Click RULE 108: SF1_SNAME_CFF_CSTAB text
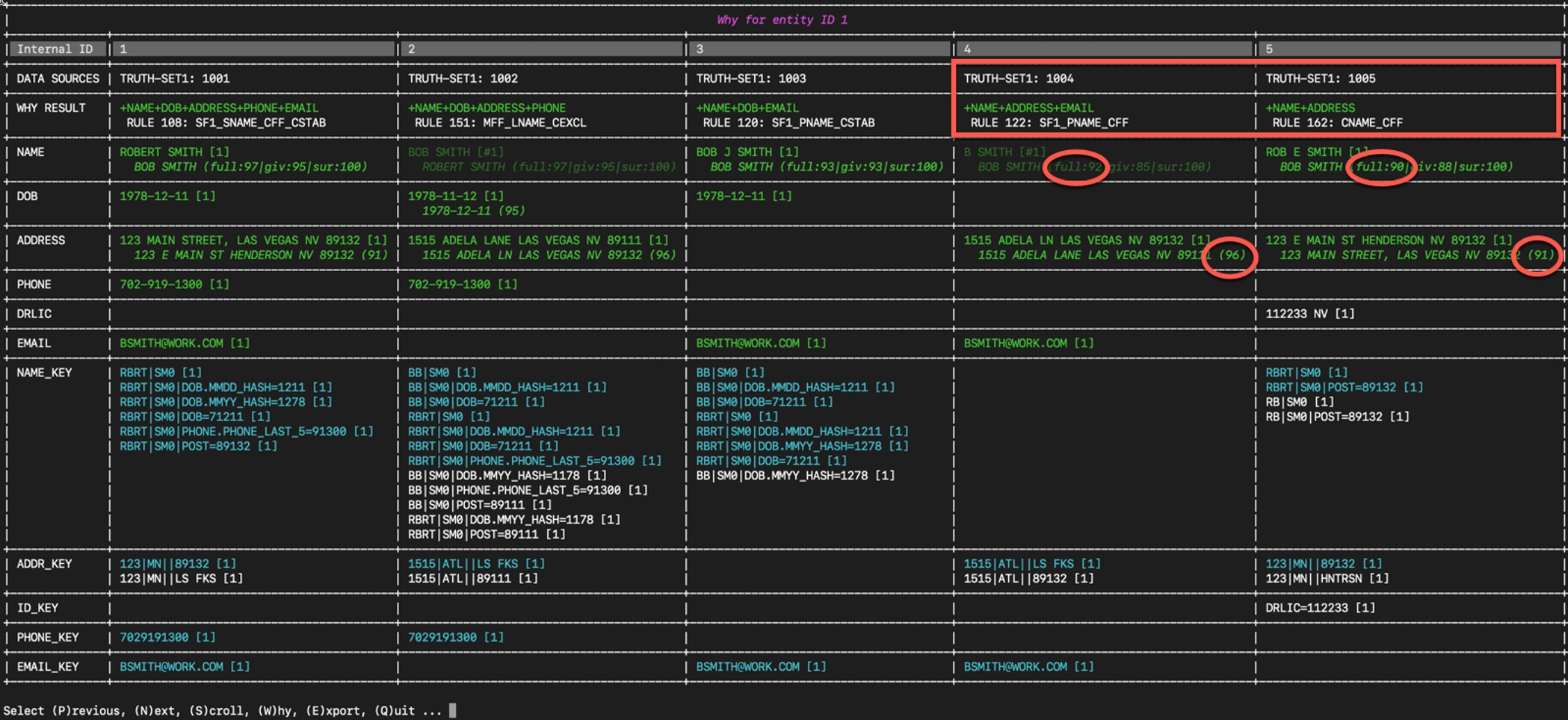The width and height of the screenshot is (1568, 720). click(x=226, y=122)
